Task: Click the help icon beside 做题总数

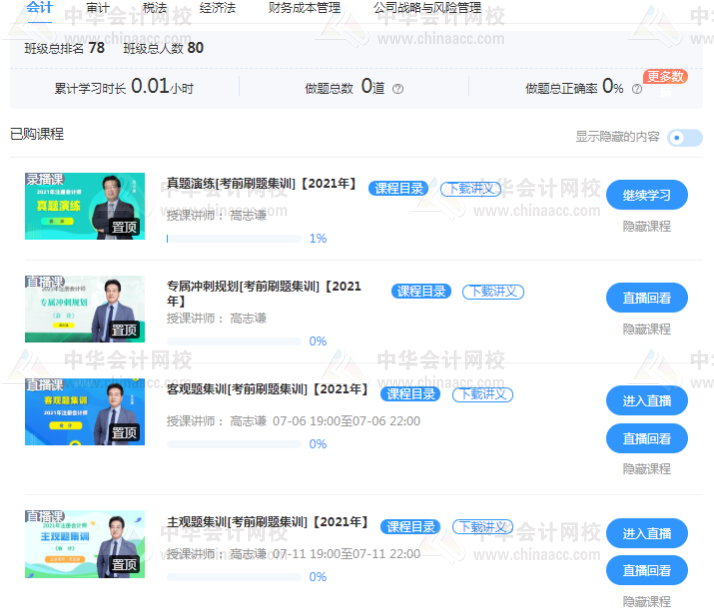Action: tap(398, 89)
